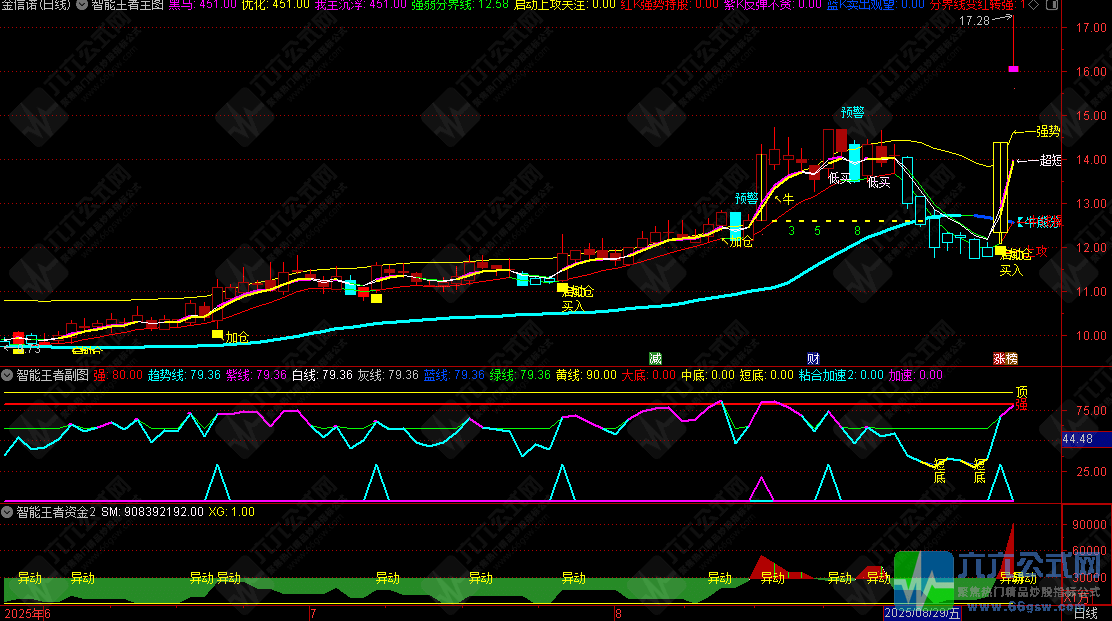Click the red 涨榜 marker badge
Viewport: 1112px width, 621px height.
click(x=1005, y=359)
